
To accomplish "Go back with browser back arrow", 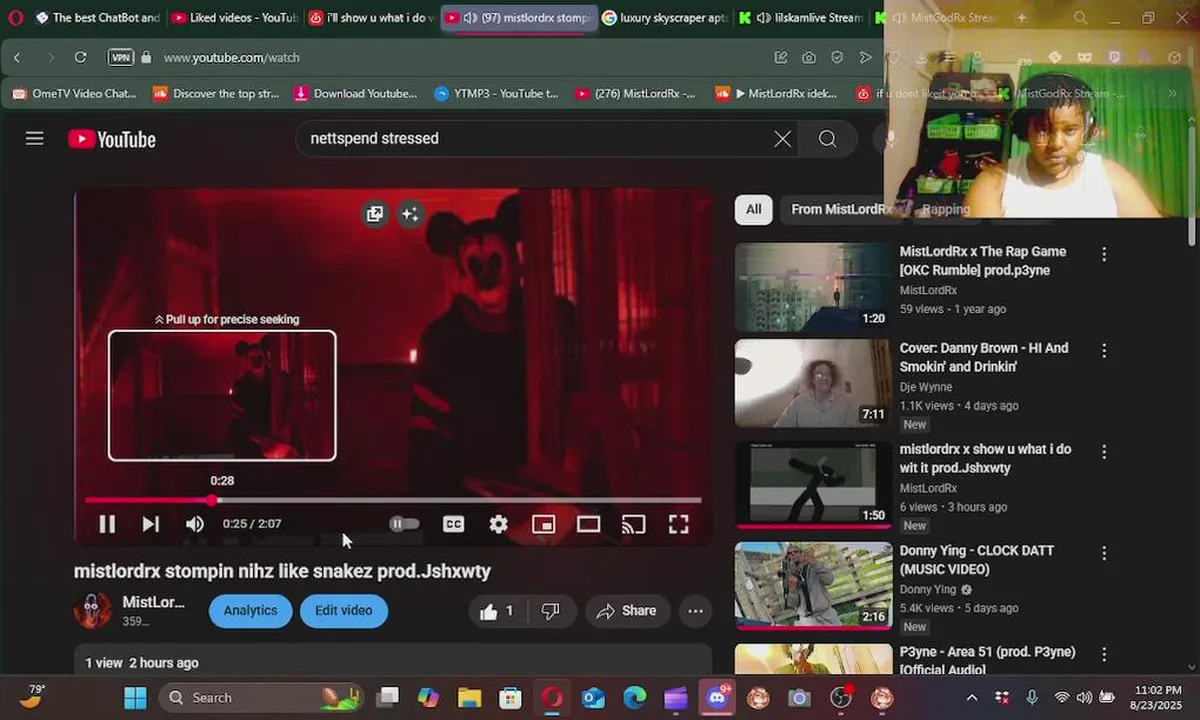I will pos(17,57).
